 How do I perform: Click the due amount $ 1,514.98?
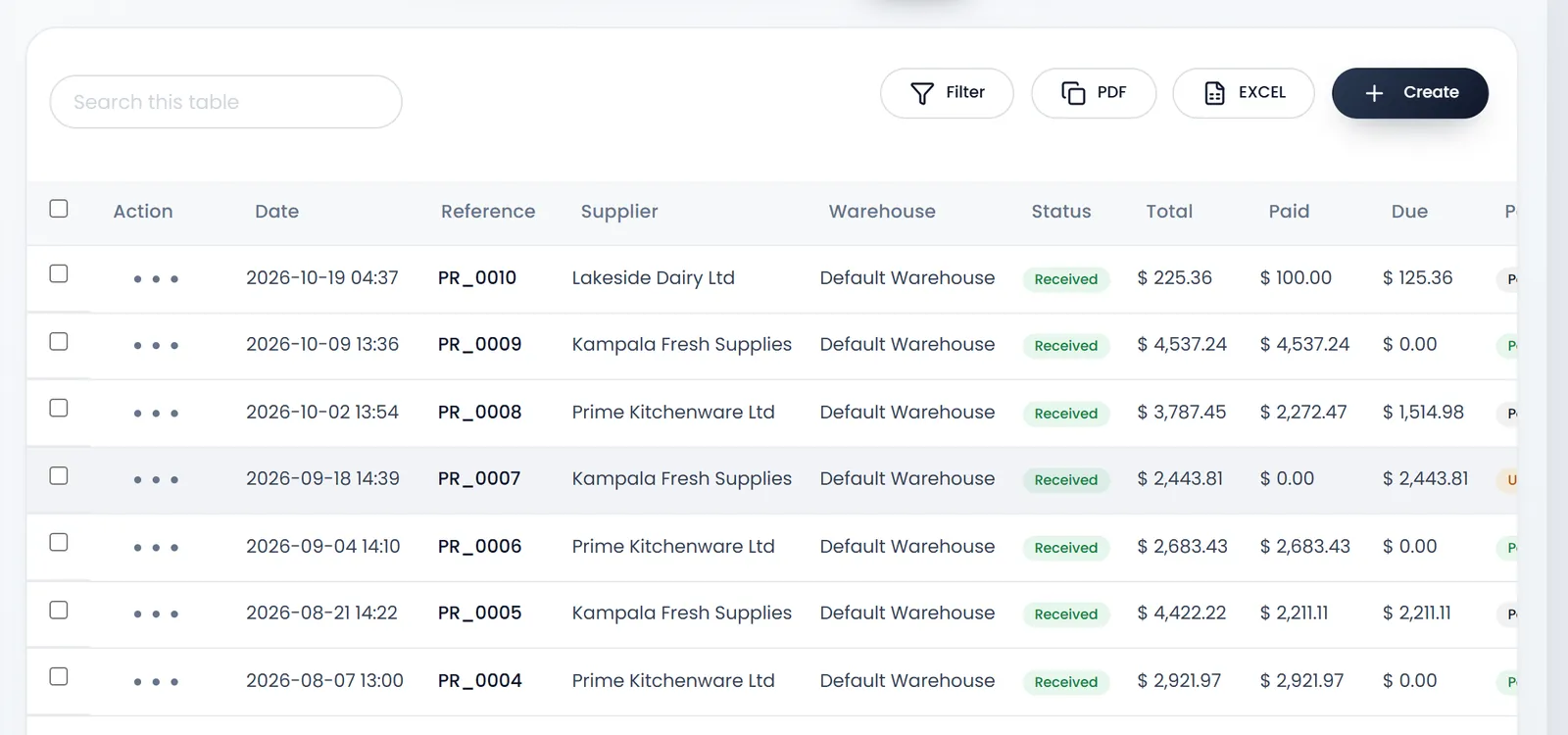point(1423,413)
